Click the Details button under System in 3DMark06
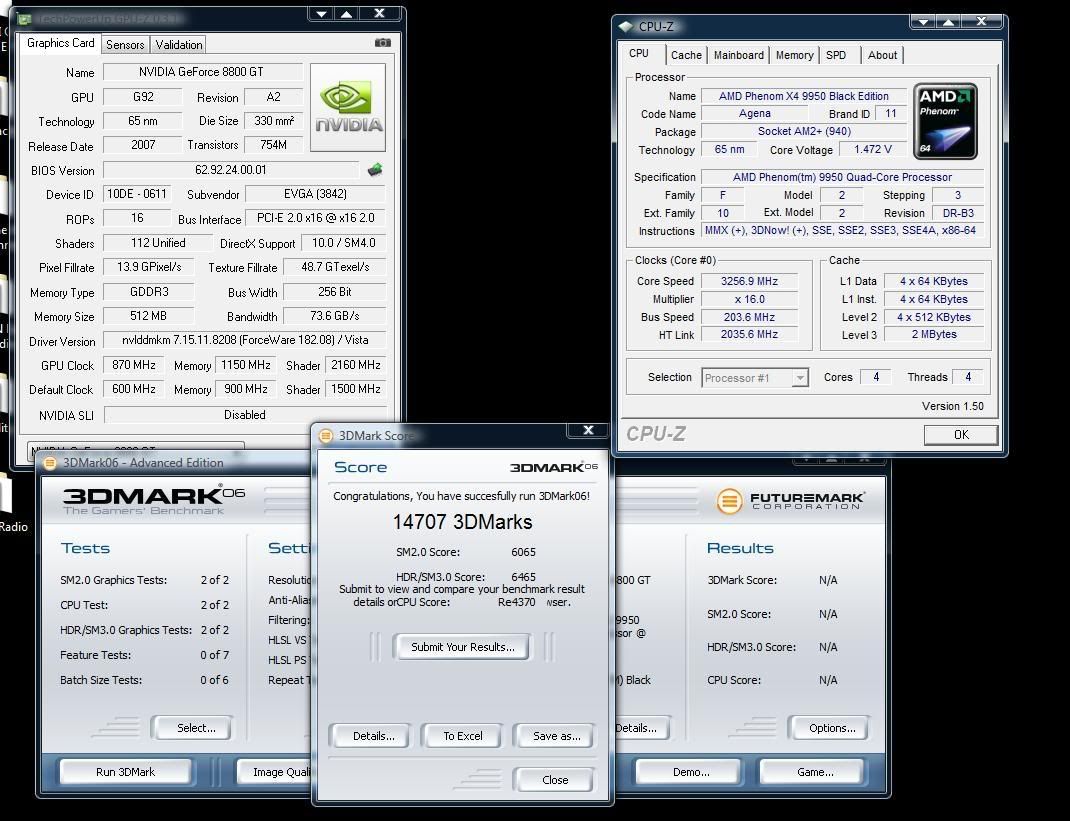This screenshot has height=821, width=1070. click(641, 728)
